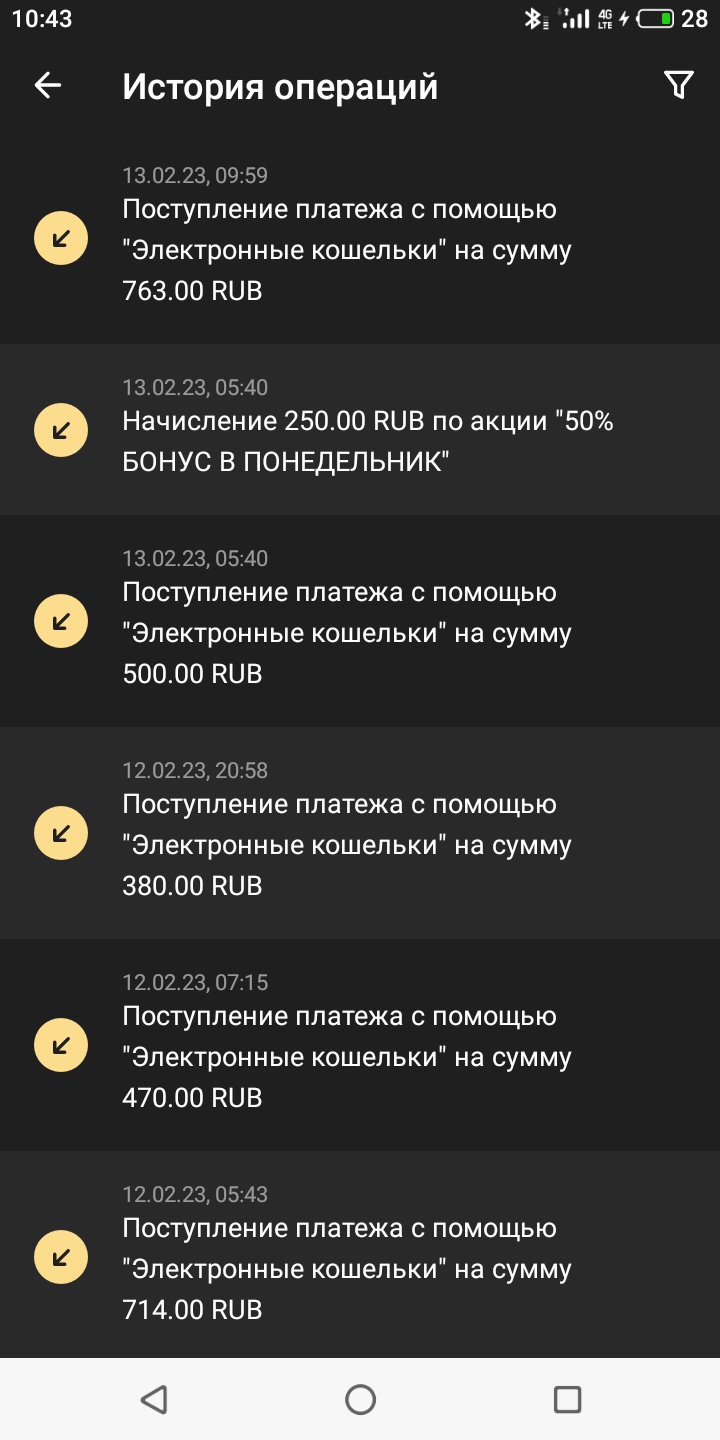Screen dimensions: 720x1440
Task: Tap incoming arrow icon for 380.00 RUB payment
Action: coord(61,833)
